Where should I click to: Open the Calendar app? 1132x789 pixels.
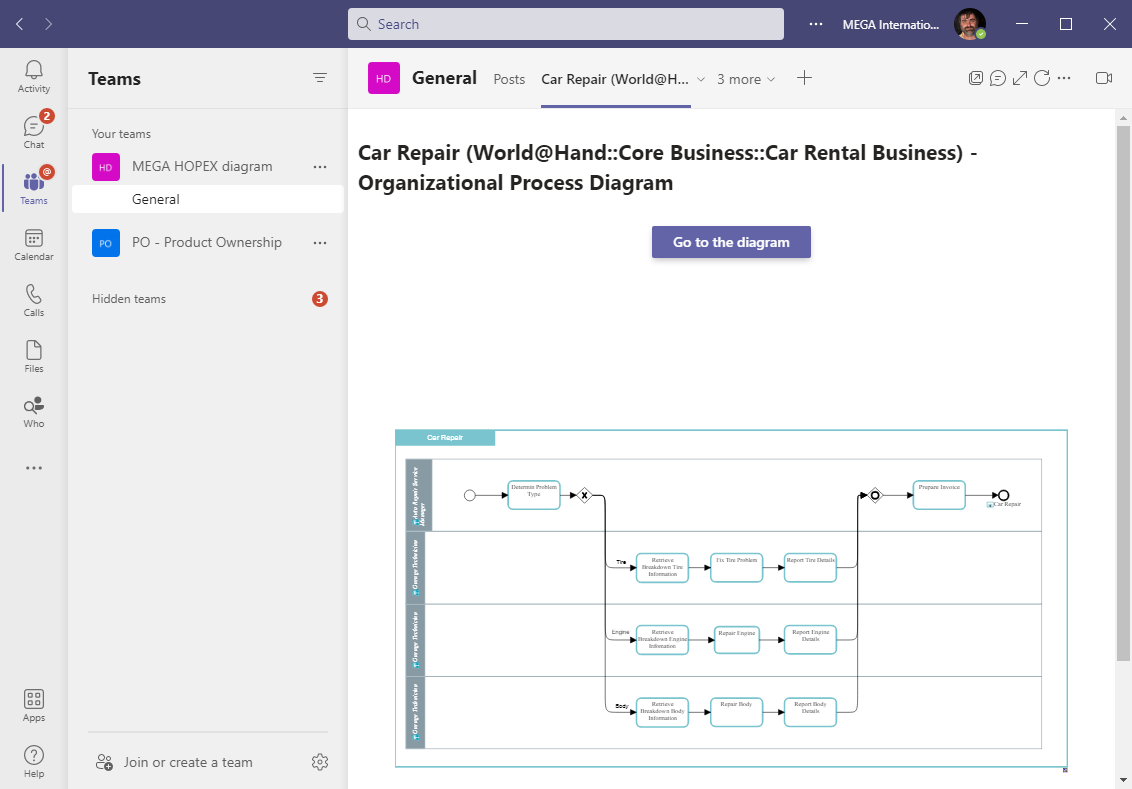pos(34,244)
